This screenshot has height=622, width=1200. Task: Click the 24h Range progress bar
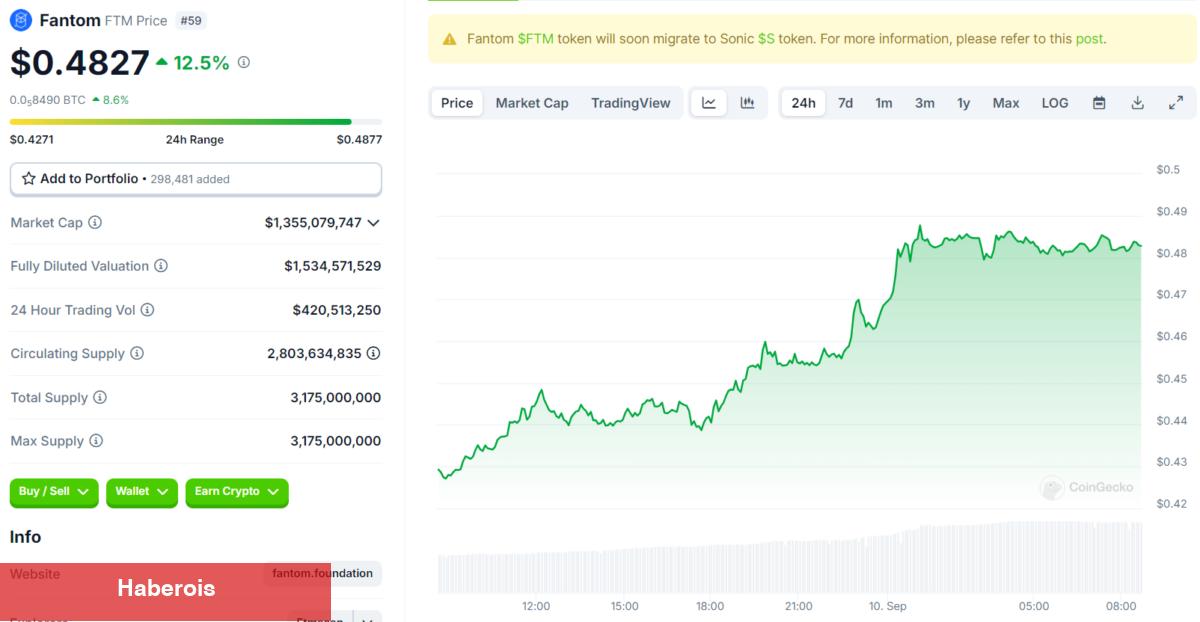coord(196,122)
